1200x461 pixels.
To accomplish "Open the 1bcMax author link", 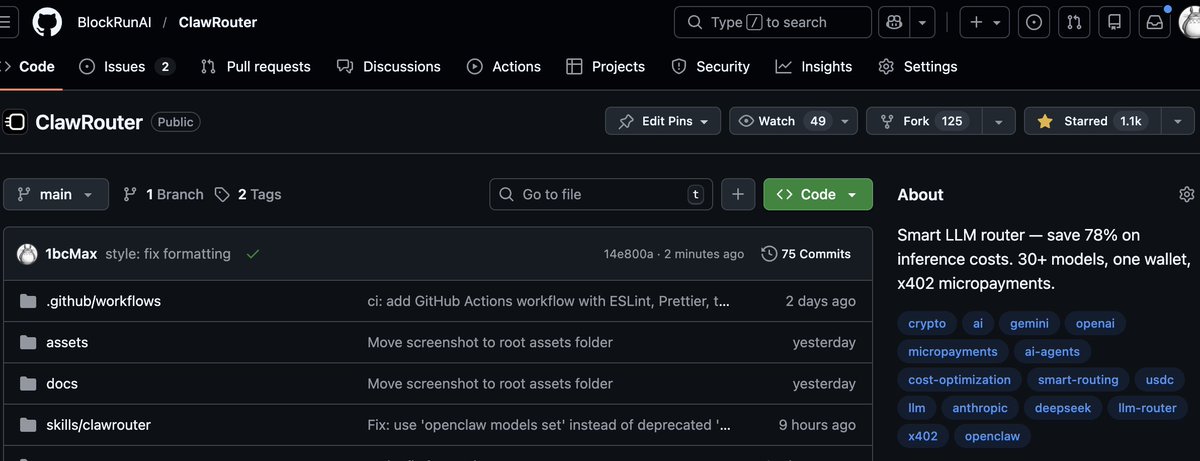I will (71, 254).
